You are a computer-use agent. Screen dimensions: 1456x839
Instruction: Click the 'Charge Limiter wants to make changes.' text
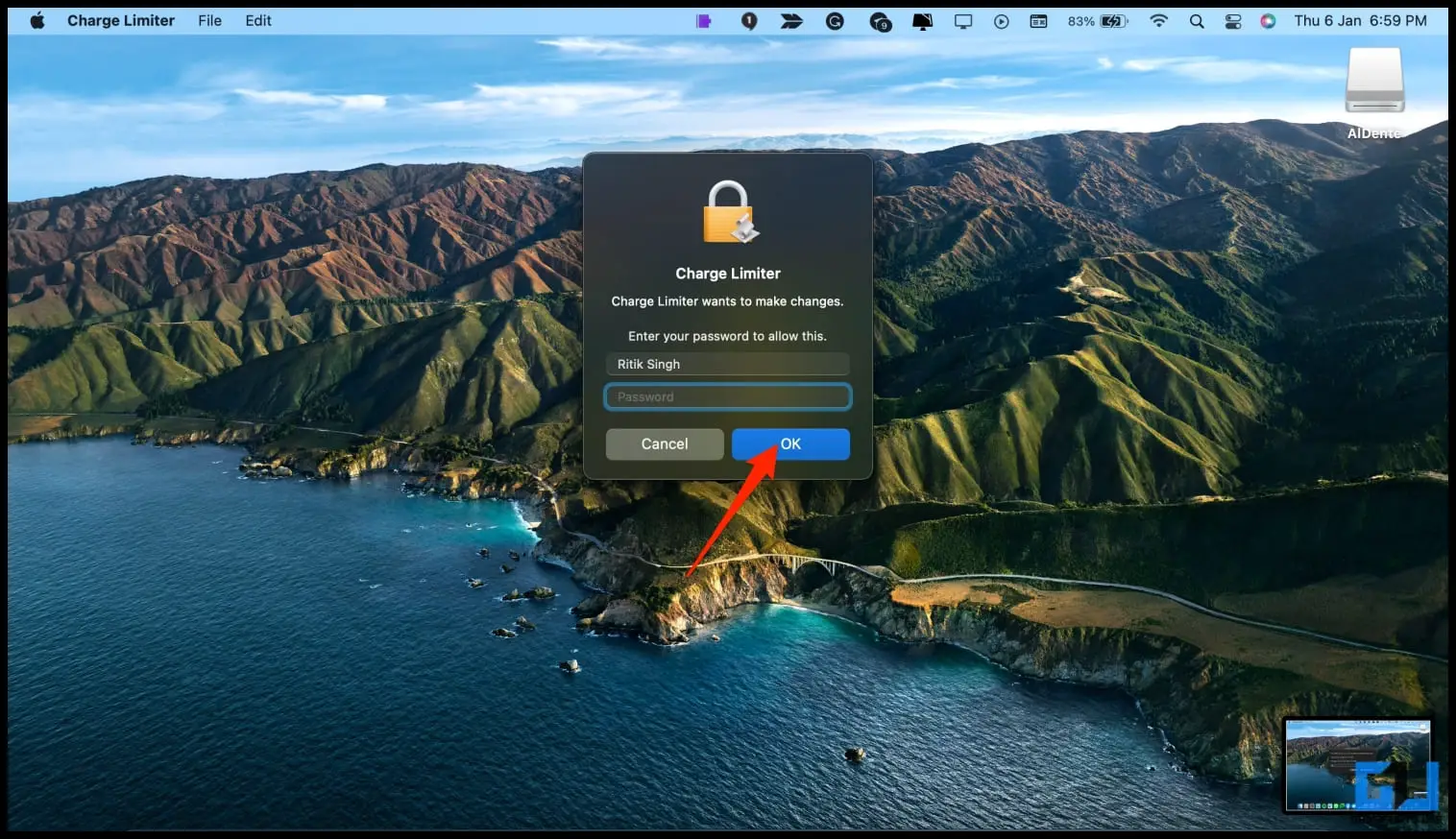(727, 301)
